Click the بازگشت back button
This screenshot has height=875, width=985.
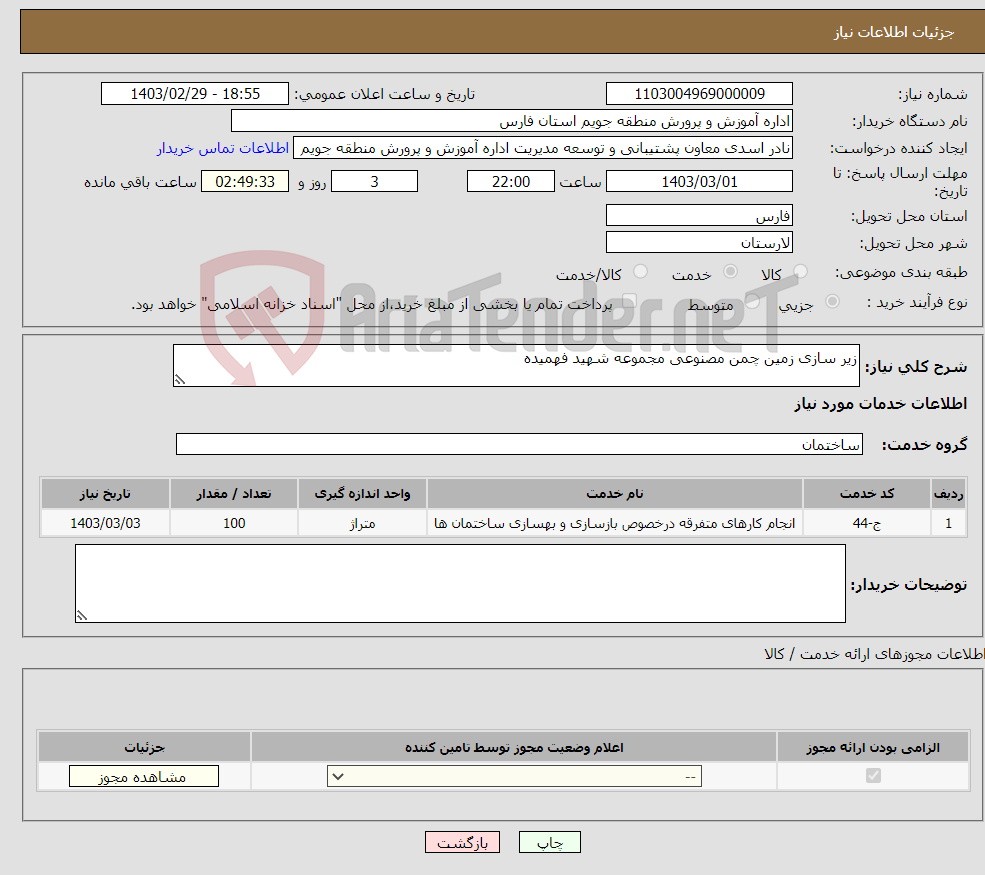point(462,842)
